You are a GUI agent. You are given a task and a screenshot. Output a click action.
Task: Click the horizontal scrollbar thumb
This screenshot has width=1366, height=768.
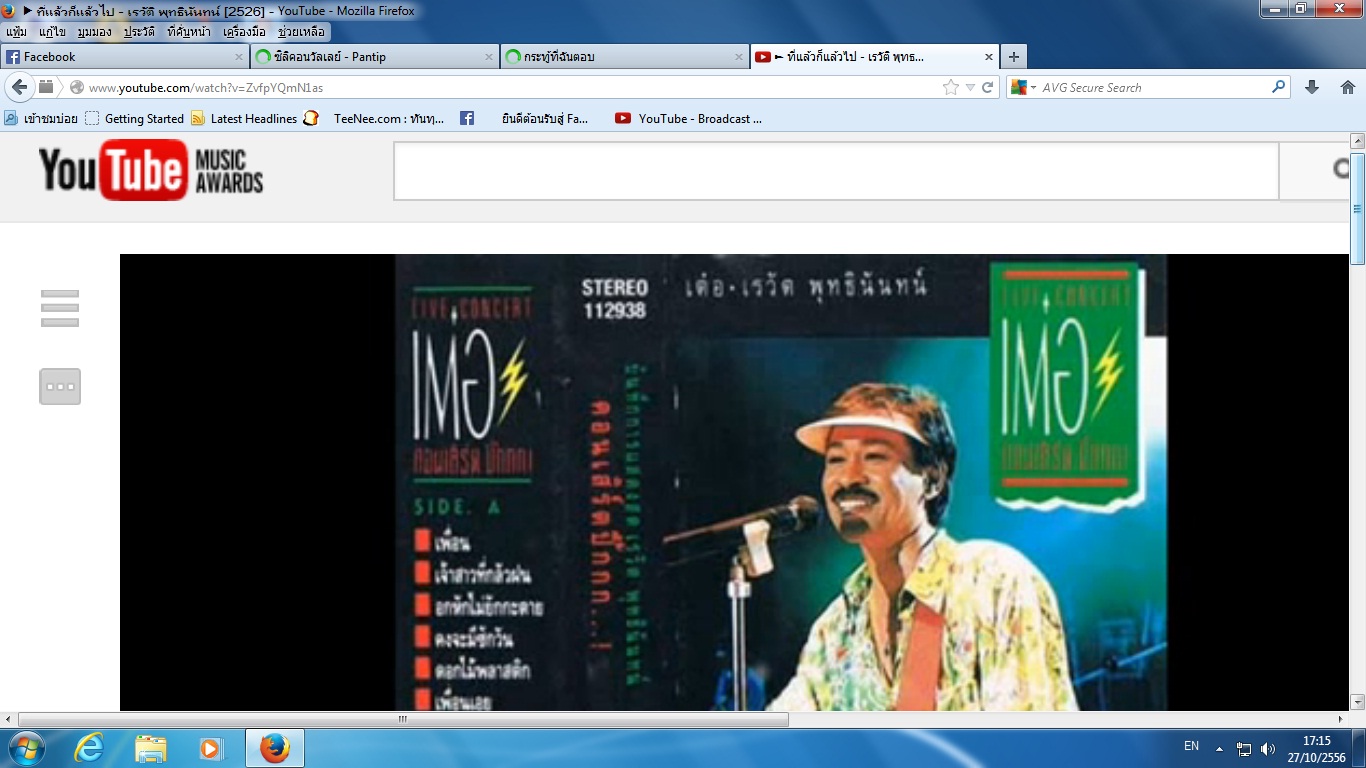click(x=403, y=719)
